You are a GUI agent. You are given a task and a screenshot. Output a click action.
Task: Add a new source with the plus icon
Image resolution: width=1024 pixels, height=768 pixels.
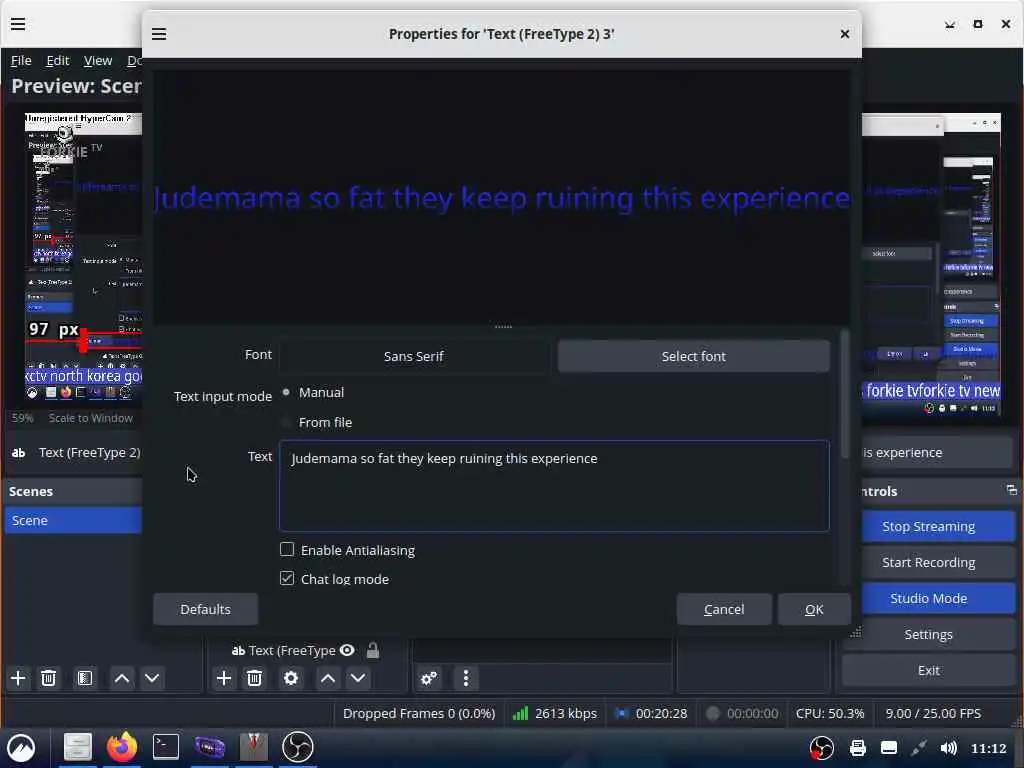223,678
